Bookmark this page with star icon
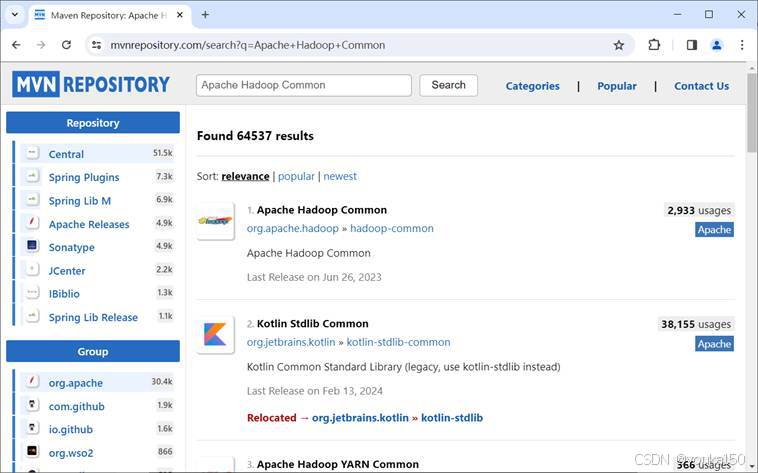Image resolution: width=758 pixels, height=473 pixels. (619, 45)
